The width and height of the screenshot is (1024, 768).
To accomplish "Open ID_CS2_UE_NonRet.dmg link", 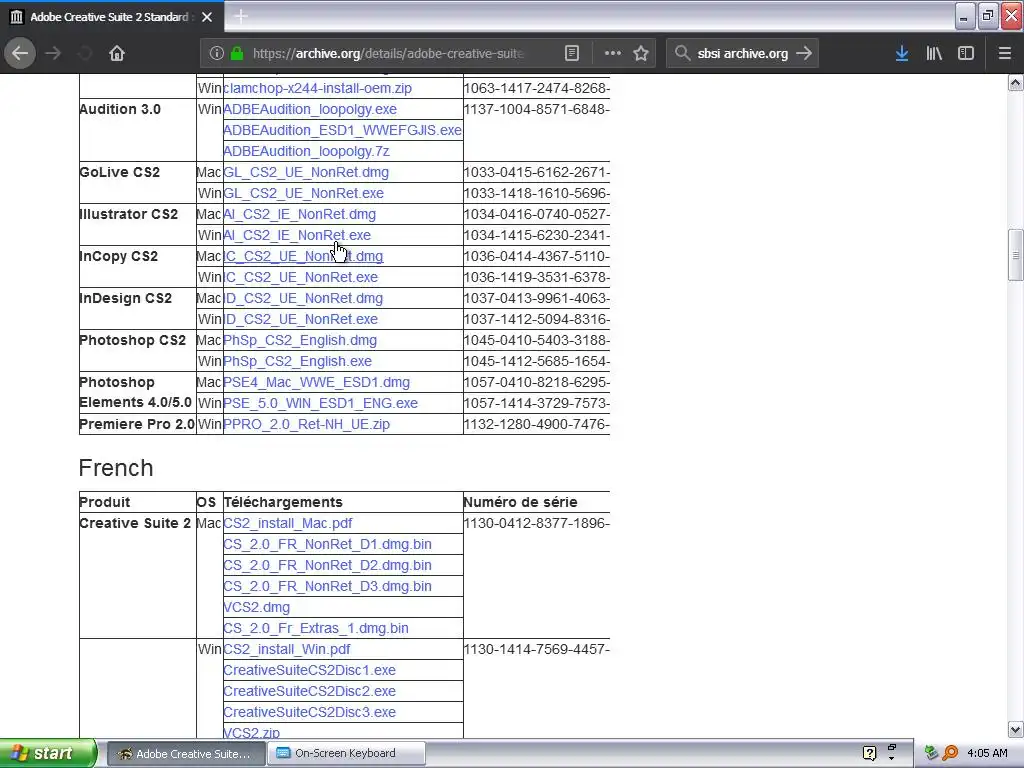I will coord(303,298).
